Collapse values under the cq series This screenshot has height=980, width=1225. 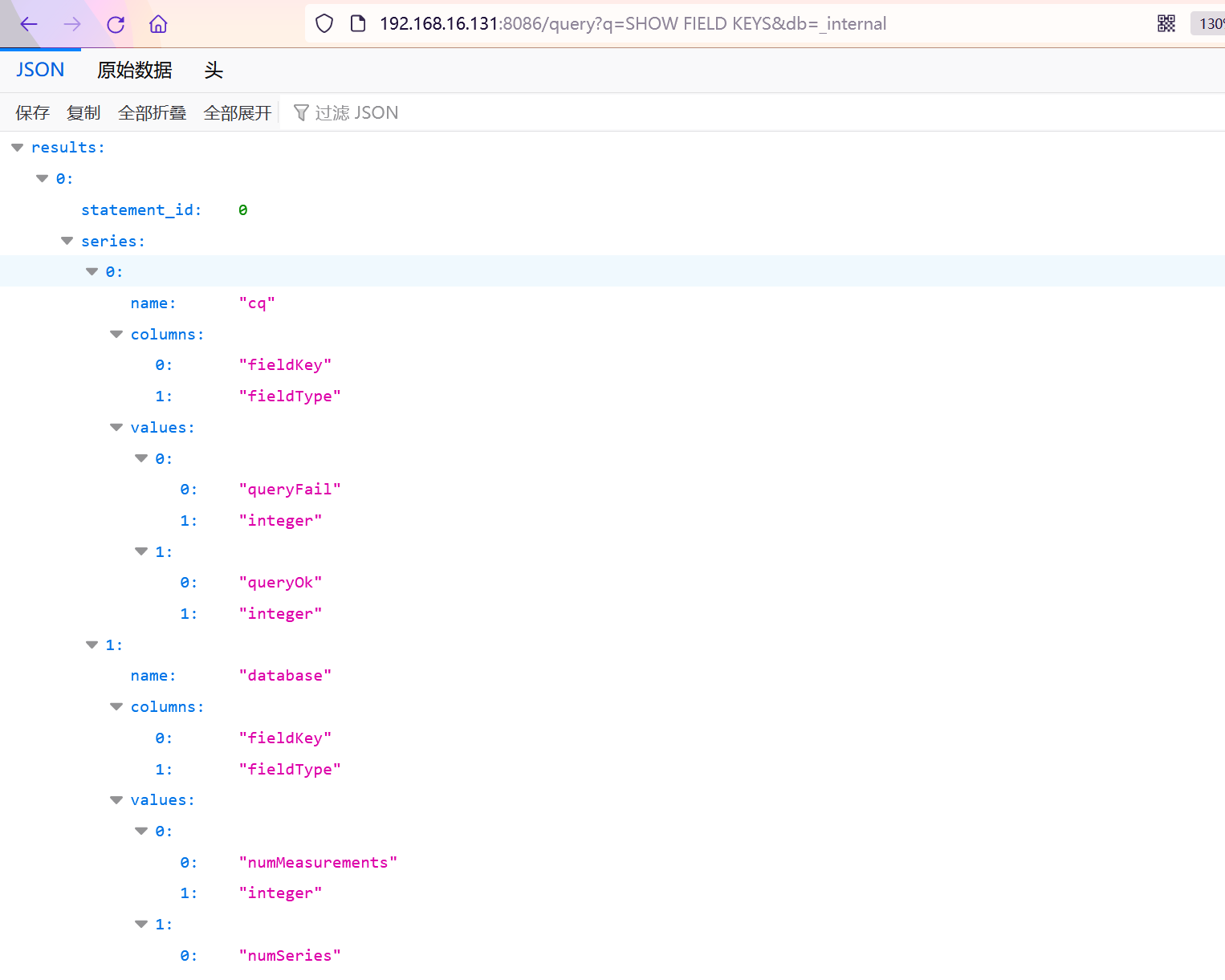116,428
